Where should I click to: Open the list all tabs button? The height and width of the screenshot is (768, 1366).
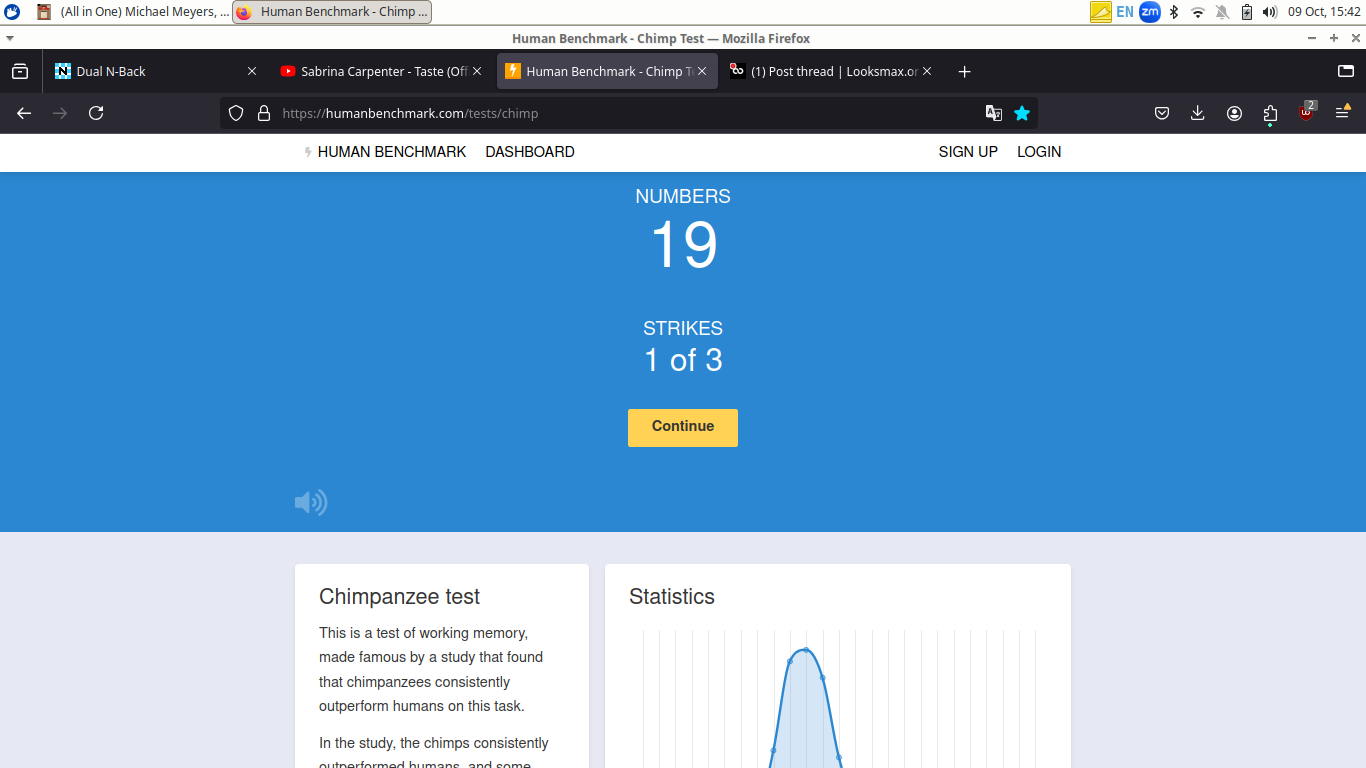click(1345, 71)
